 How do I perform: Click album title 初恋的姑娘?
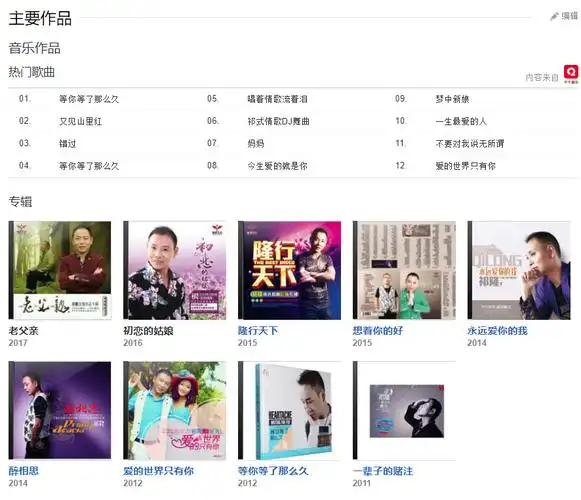[x=148, y=331]
